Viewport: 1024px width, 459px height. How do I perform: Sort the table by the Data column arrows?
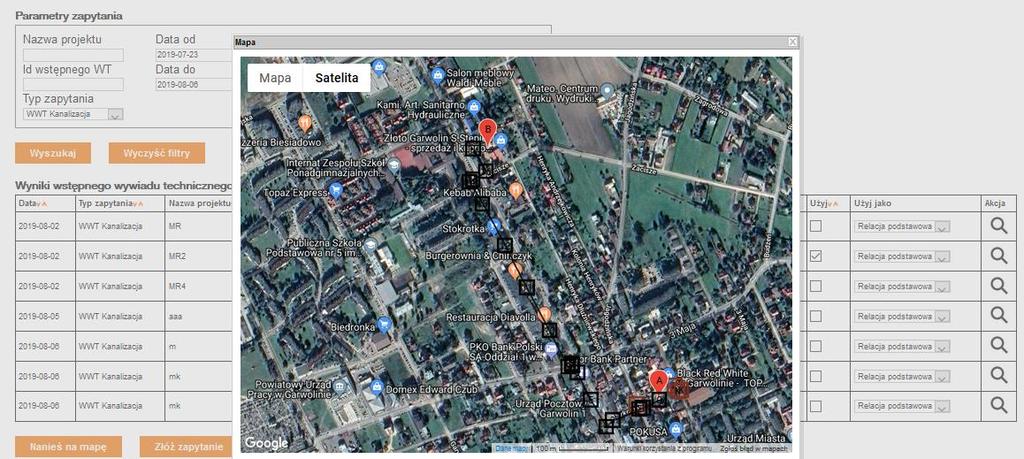pyautogui.click(x=42, y=204)
